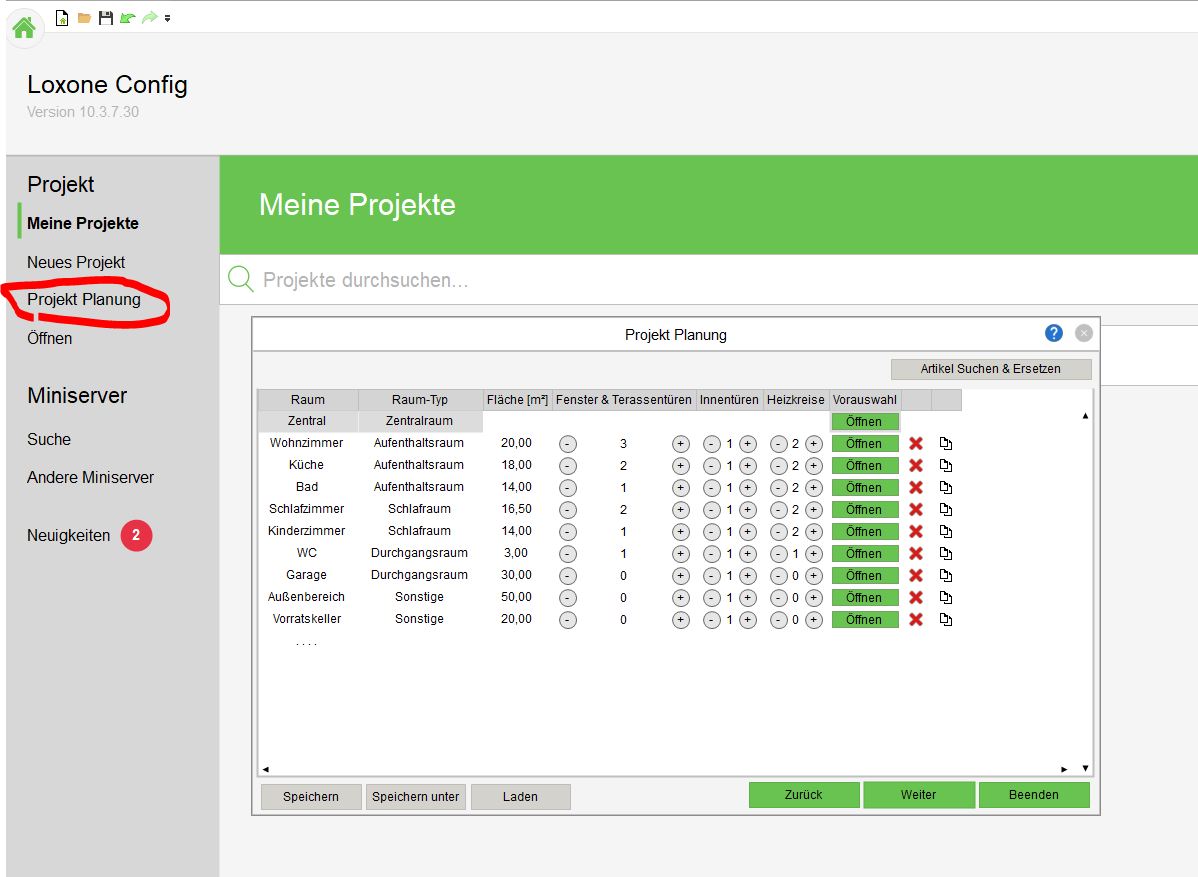Click the undo arrow icon
This screenshot has width=1198, height=877.
click(128, 18)
